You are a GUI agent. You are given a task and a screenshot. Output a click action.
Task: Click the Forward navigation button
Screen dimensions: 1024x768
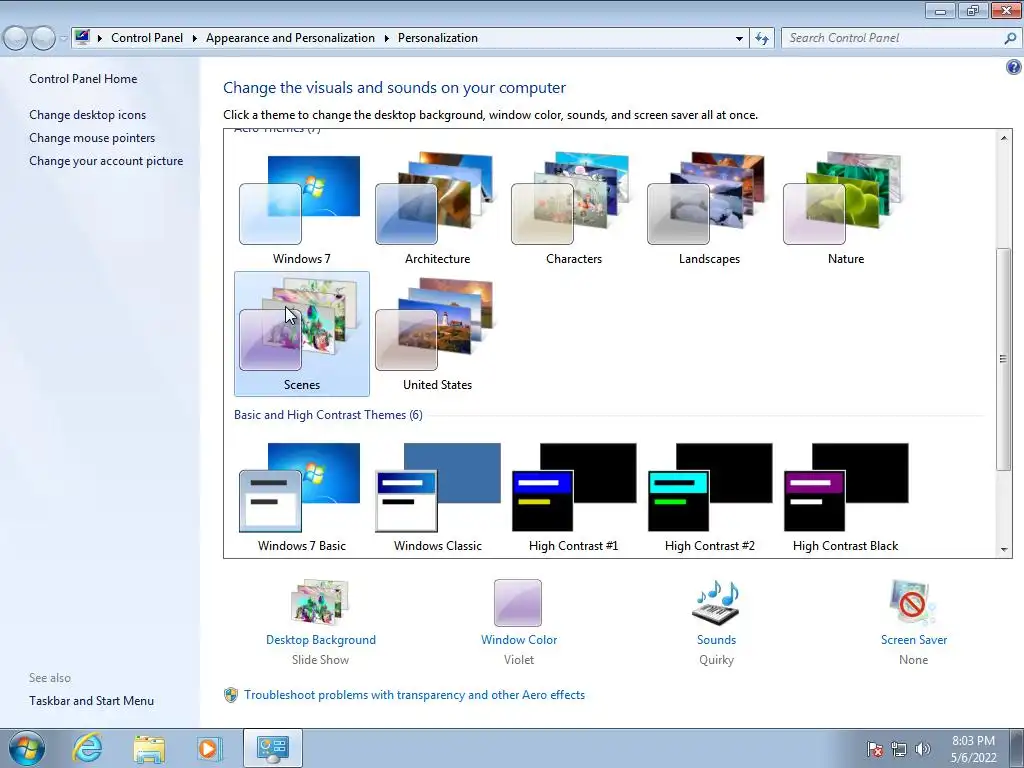[43, 38]
